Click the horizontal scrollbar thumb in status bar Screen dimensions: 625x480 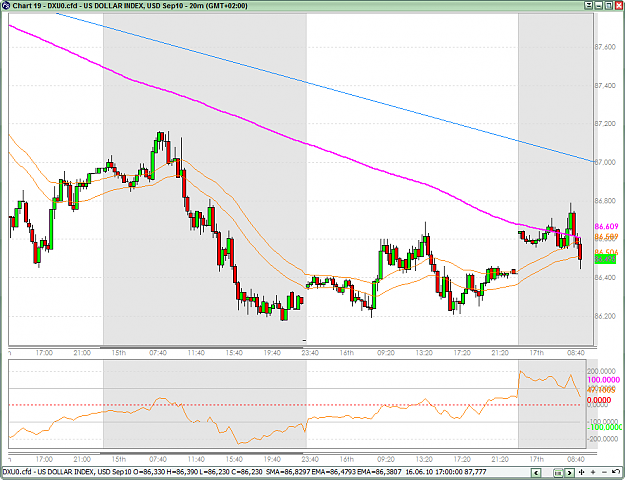(558, 473)
